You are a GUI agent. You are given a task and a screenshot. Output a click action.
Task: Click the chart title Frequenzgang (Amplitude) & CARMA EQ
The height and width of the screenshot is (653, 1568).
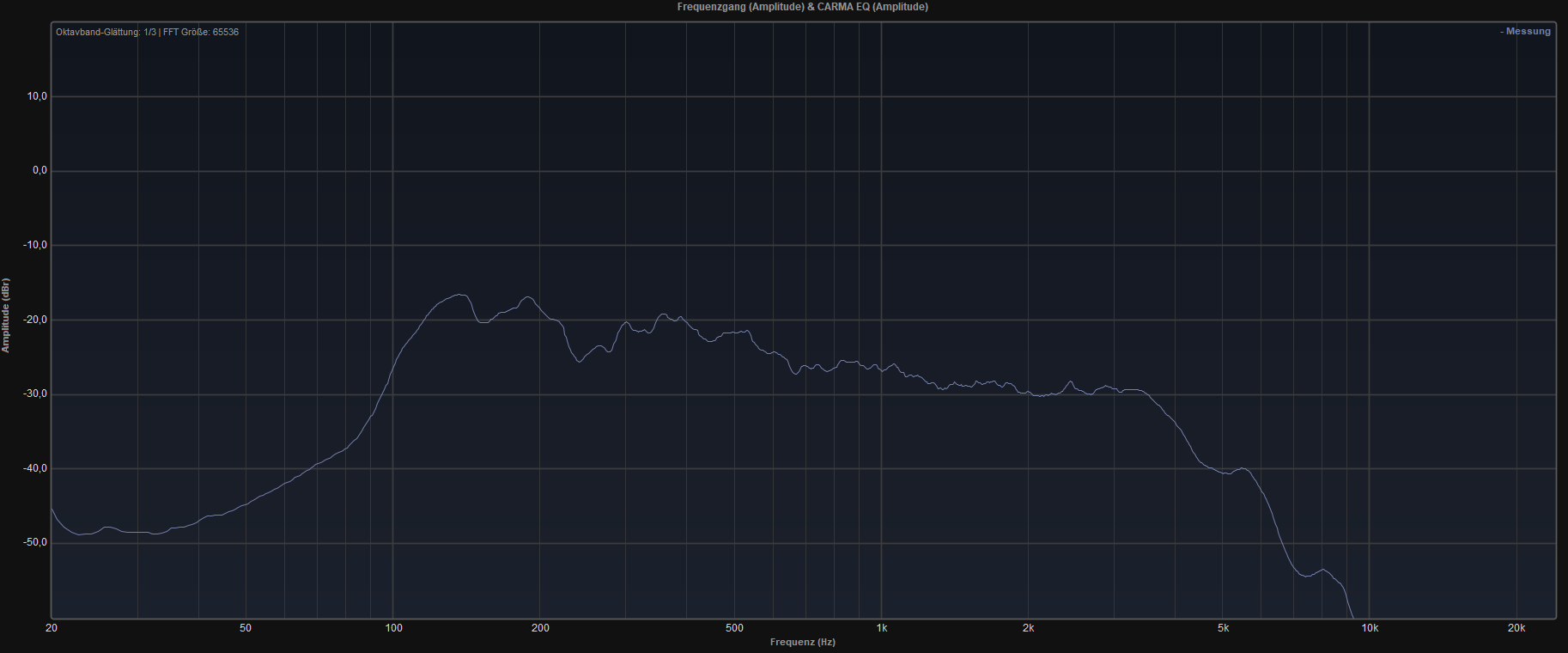(802, 7)
